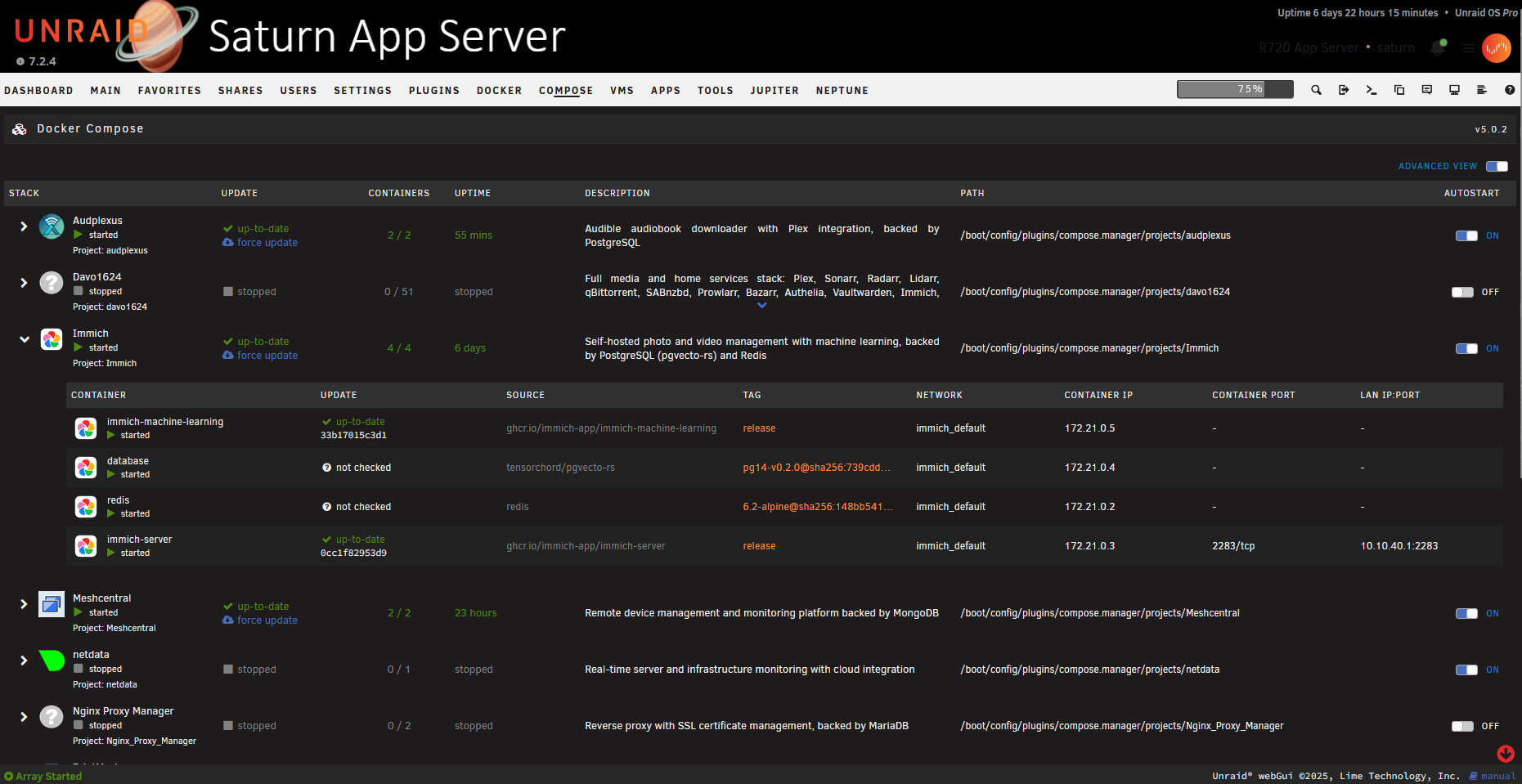Expand the full Davo1624 description
Screen dimensions: 1522x784
(x=762, y=306)
